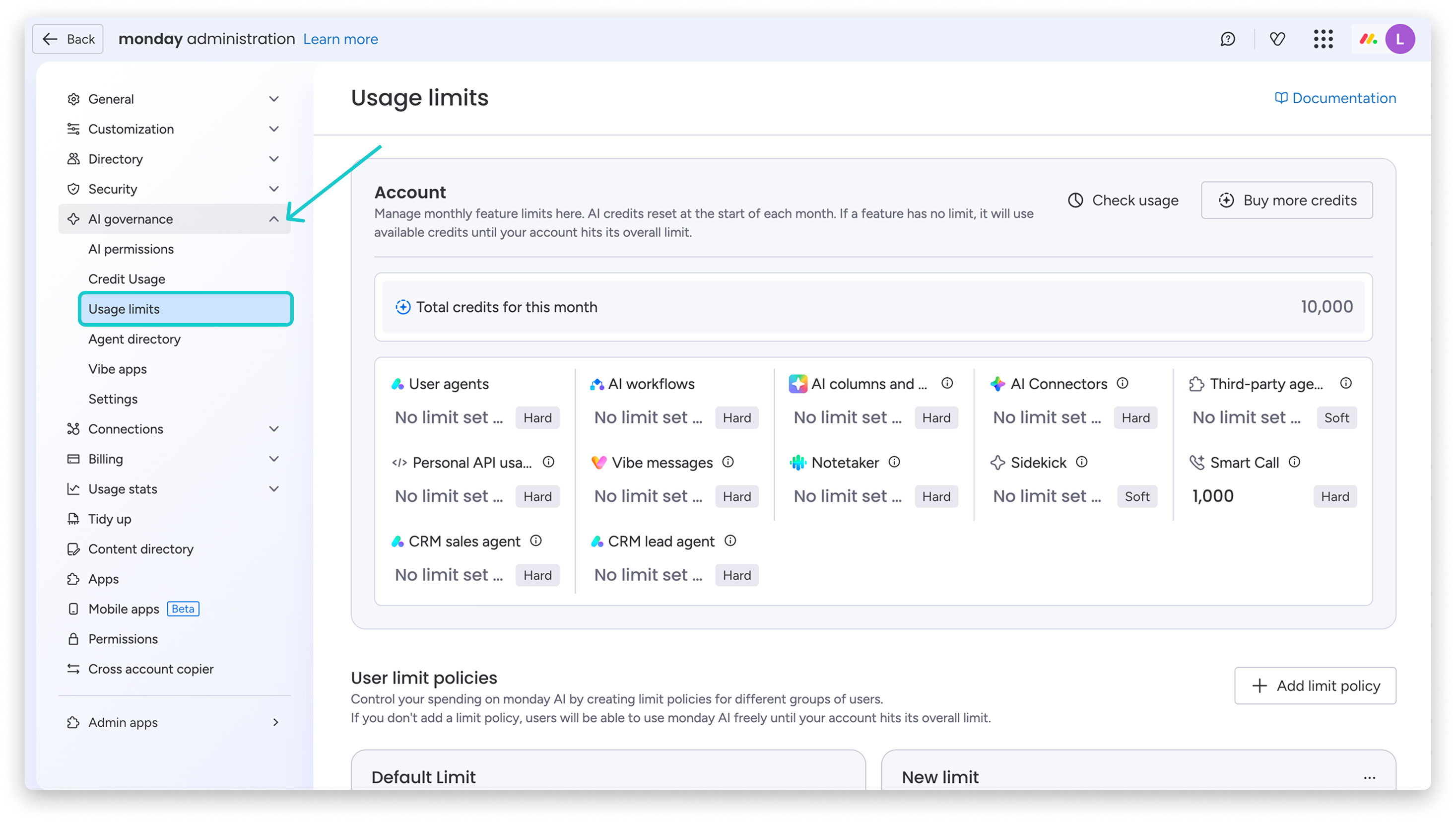Open the help chat bubble icon
The height and width of the screenshot is (822, 1456).
(x=1228, y=39)
